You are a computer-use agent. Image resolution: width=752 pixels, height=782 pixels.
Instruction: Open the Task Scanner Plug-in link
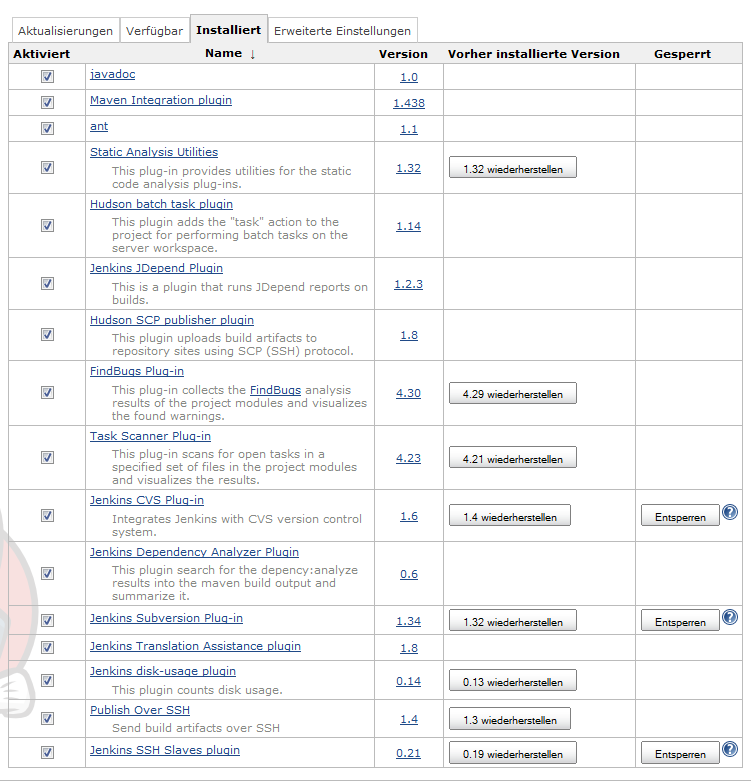point(150,436)
